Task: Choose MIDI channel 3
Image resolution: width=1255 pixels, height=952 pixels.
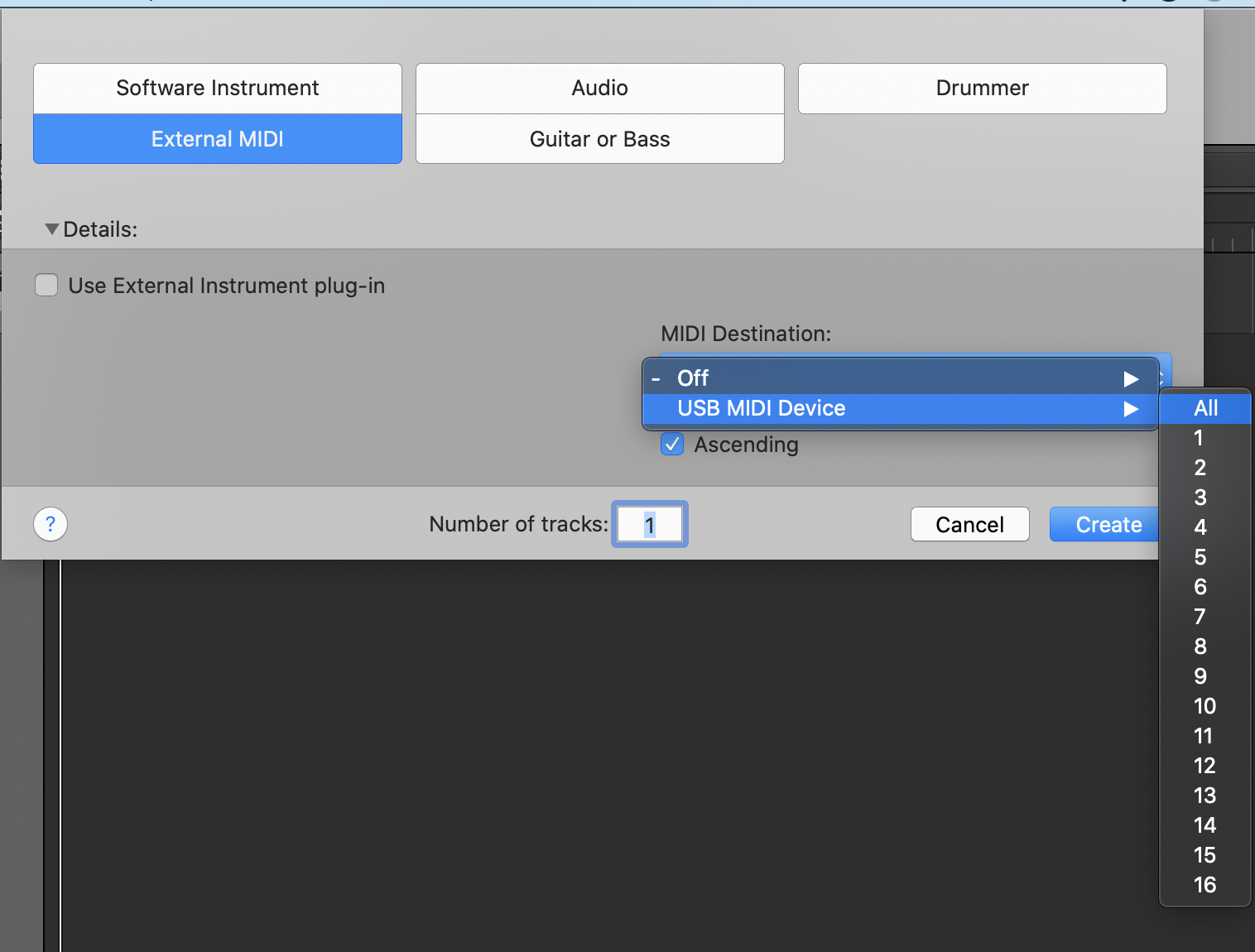Action: (1205, 498)
